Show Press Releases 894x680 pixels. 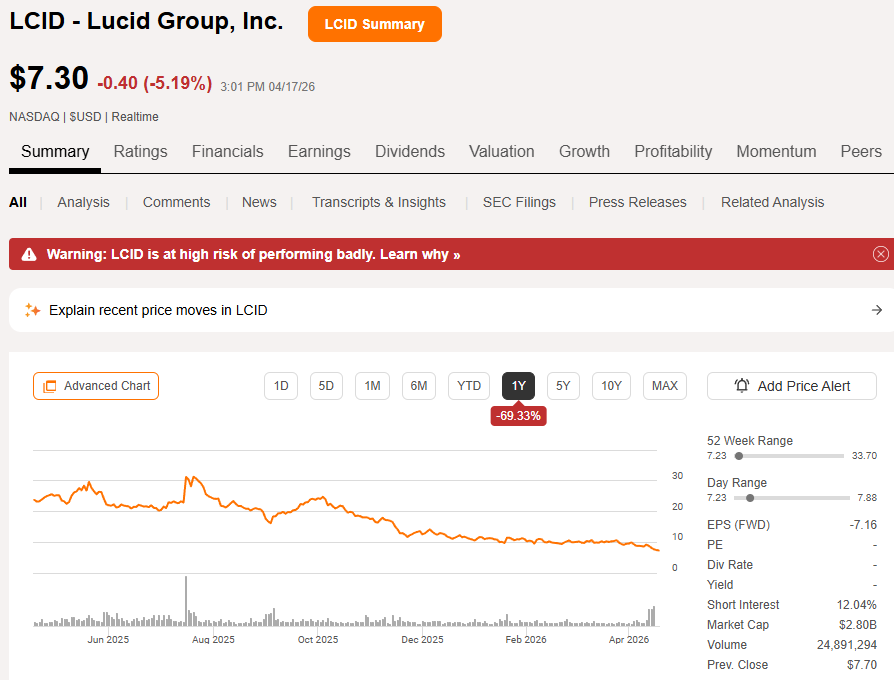point(637,202)
